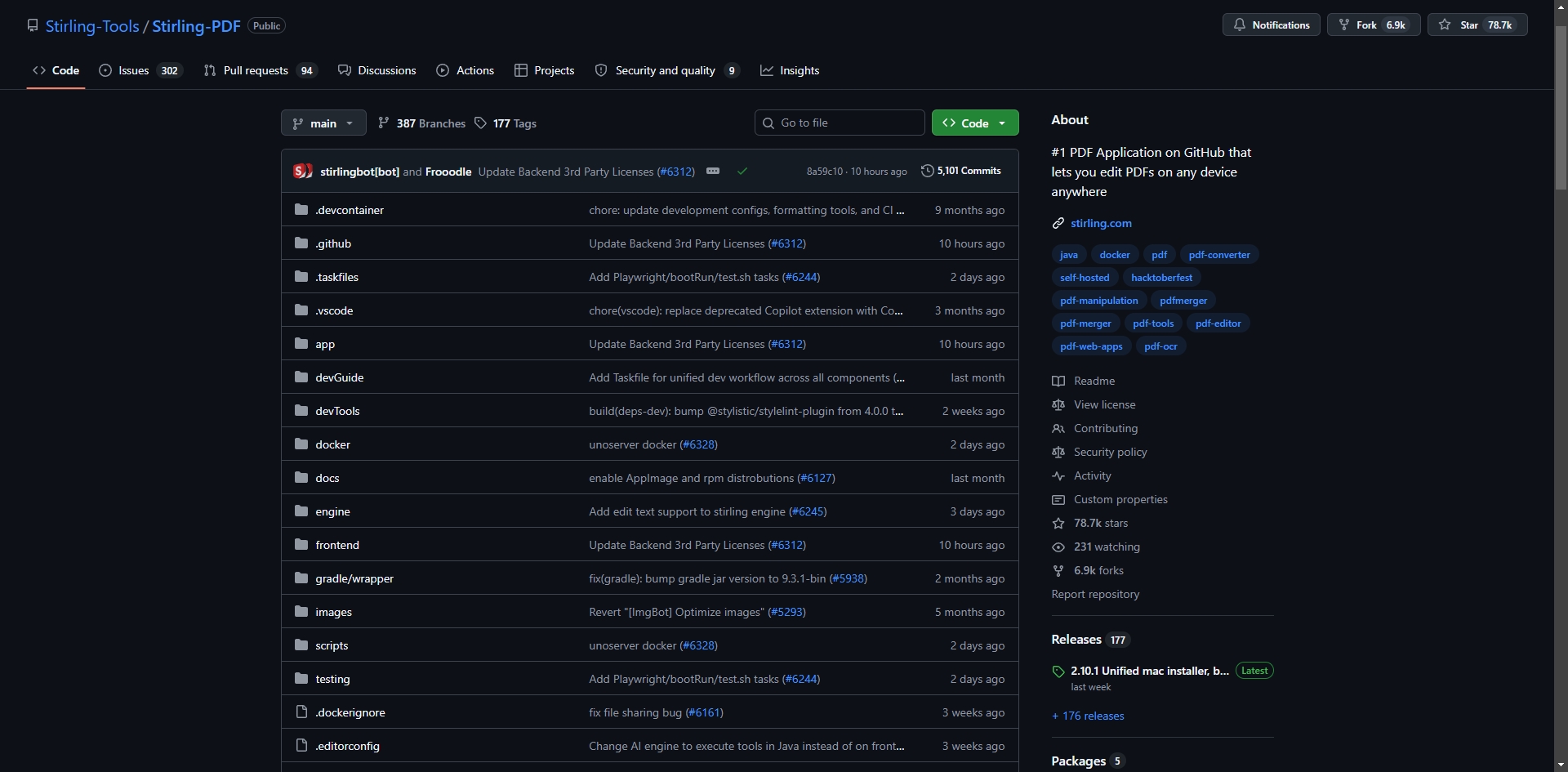View the Projects tab
The image size is (1568, 772).
[x=545, y=70]
